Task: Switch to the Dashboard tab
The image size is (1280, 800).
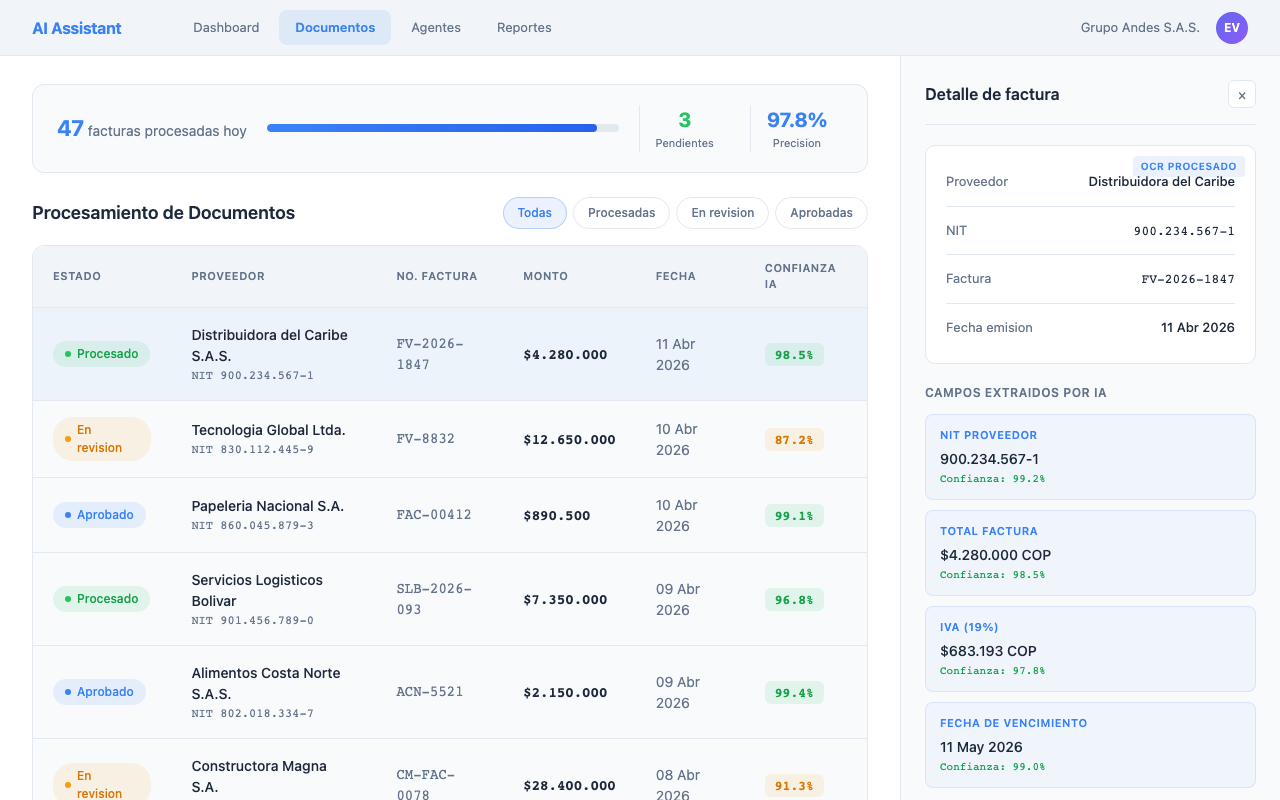Action: [226, 27]
